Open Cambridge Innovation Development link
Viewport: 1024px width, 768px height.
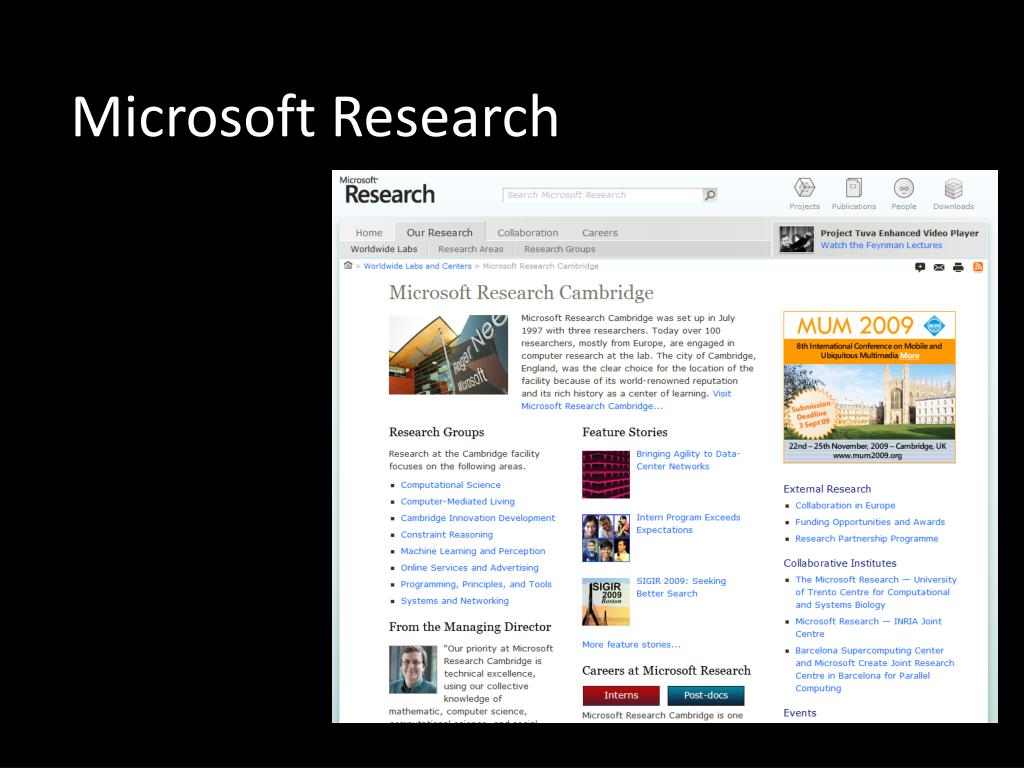coord(477,518)
